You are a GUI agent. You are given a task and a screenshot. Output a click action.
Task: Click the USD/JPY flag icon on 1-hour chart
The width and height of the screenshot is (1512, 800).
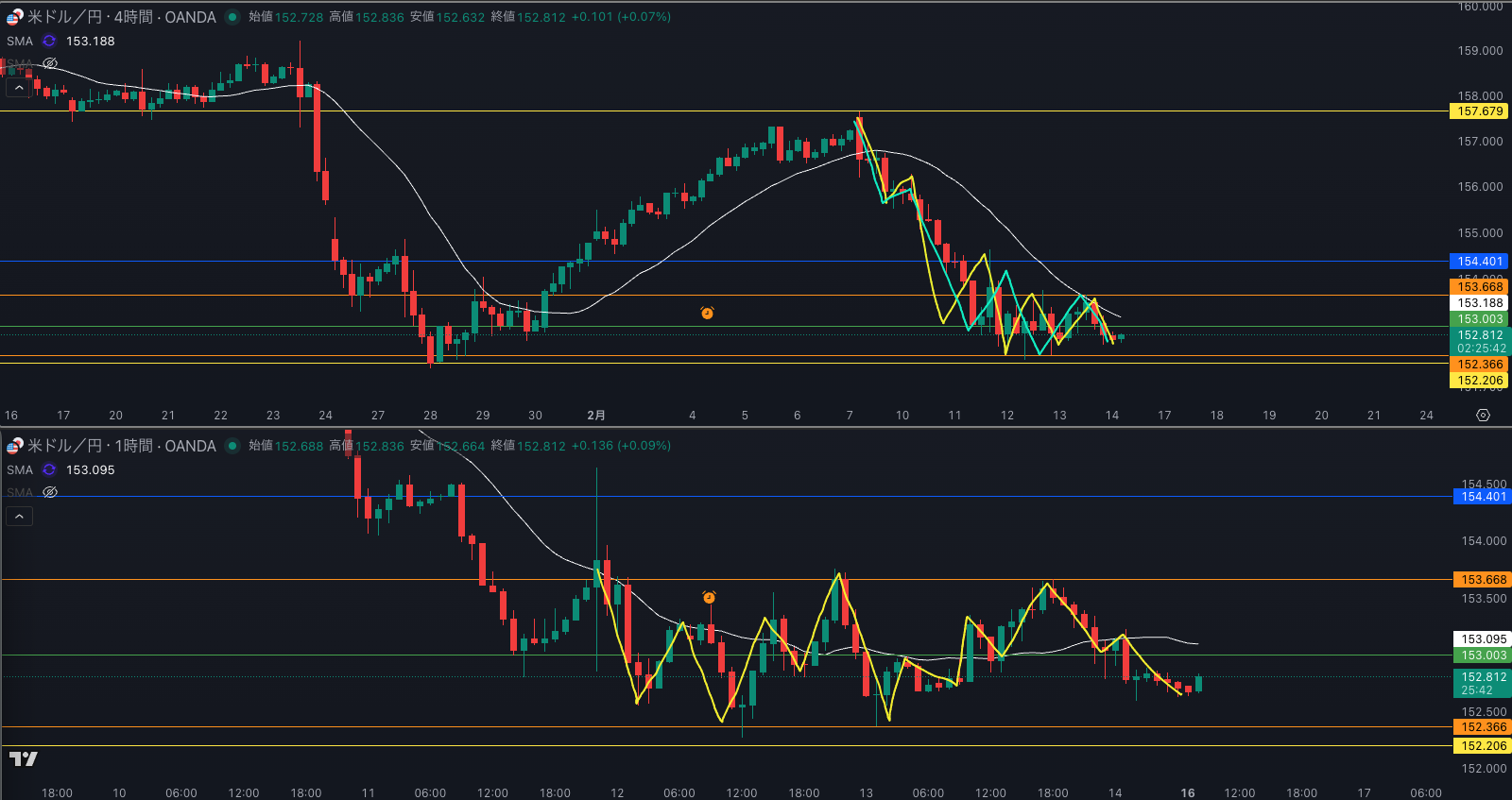coord(14,446)
